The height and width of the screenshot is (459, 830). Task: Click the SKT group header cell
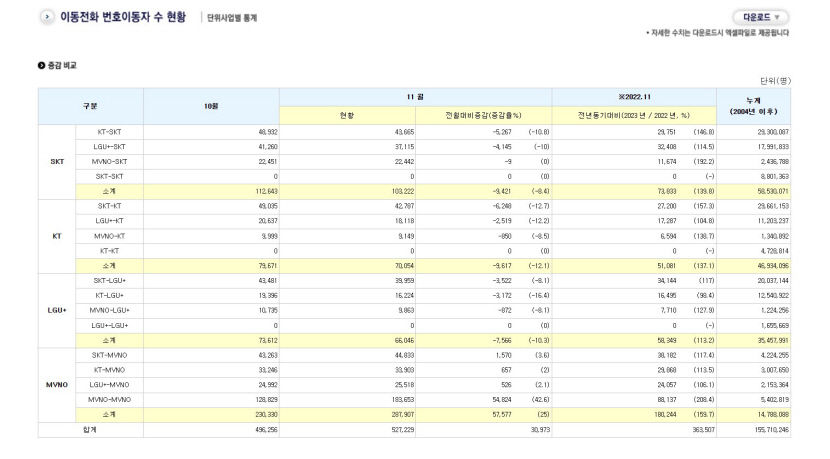pos(57,161)
